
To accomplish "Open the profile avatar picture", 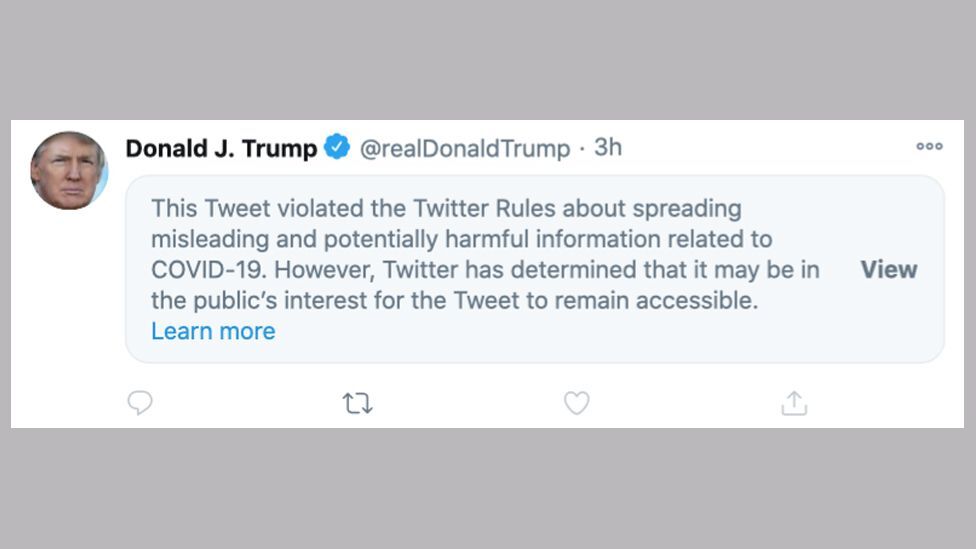I will (68, 170).
